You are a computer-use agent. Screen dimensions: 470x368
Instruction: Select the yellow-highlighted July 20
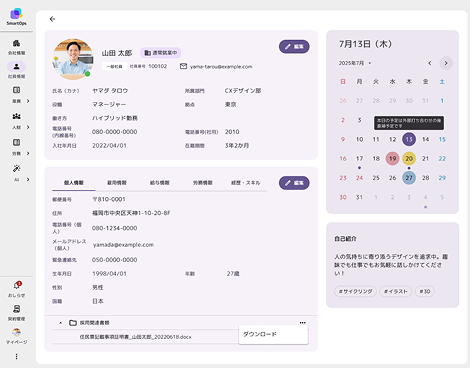coord(409,159)
